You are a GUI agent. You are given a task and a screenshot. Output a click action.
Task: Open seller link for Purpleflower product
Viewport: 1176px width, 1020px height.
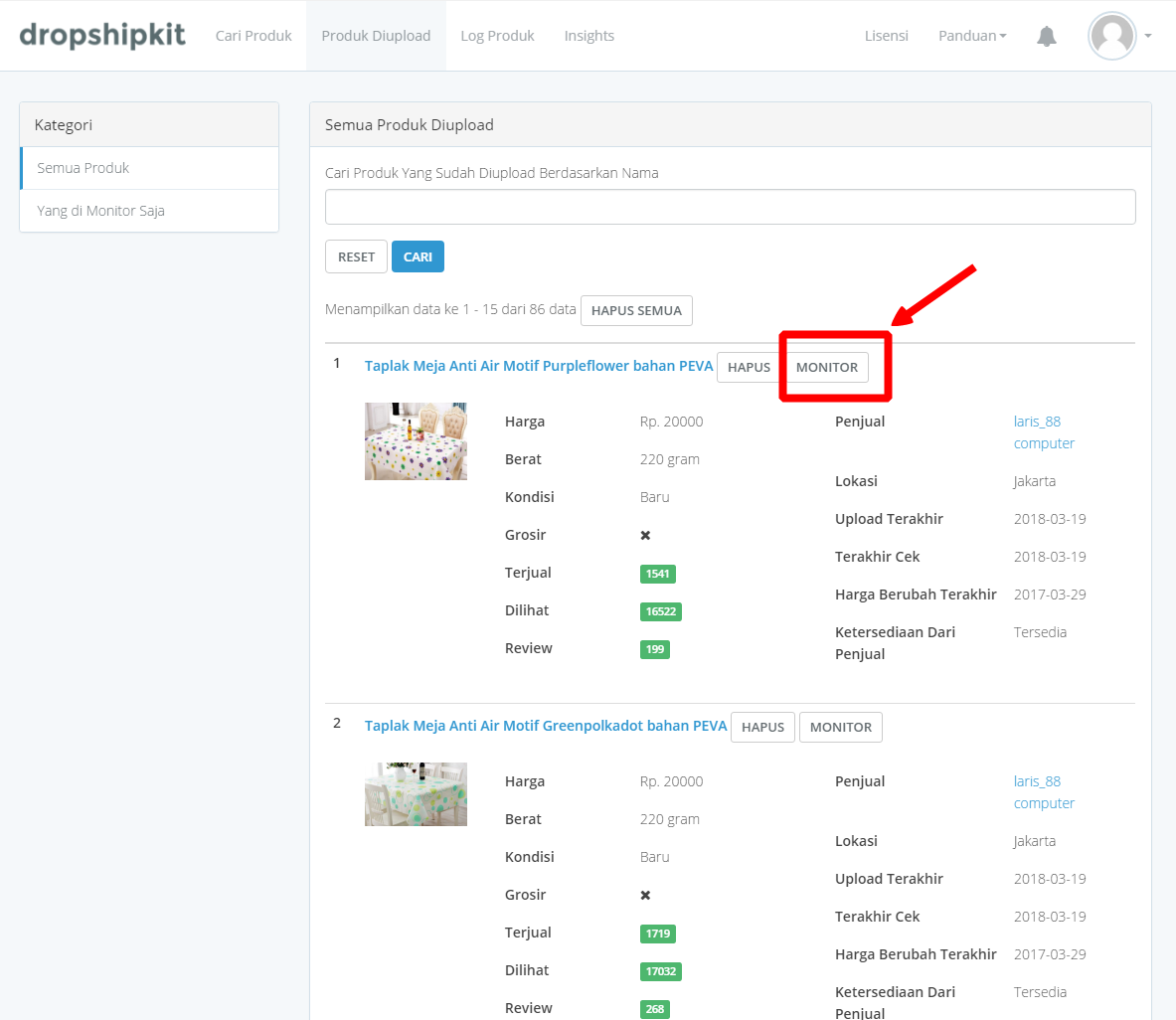tap(1044, 432)
